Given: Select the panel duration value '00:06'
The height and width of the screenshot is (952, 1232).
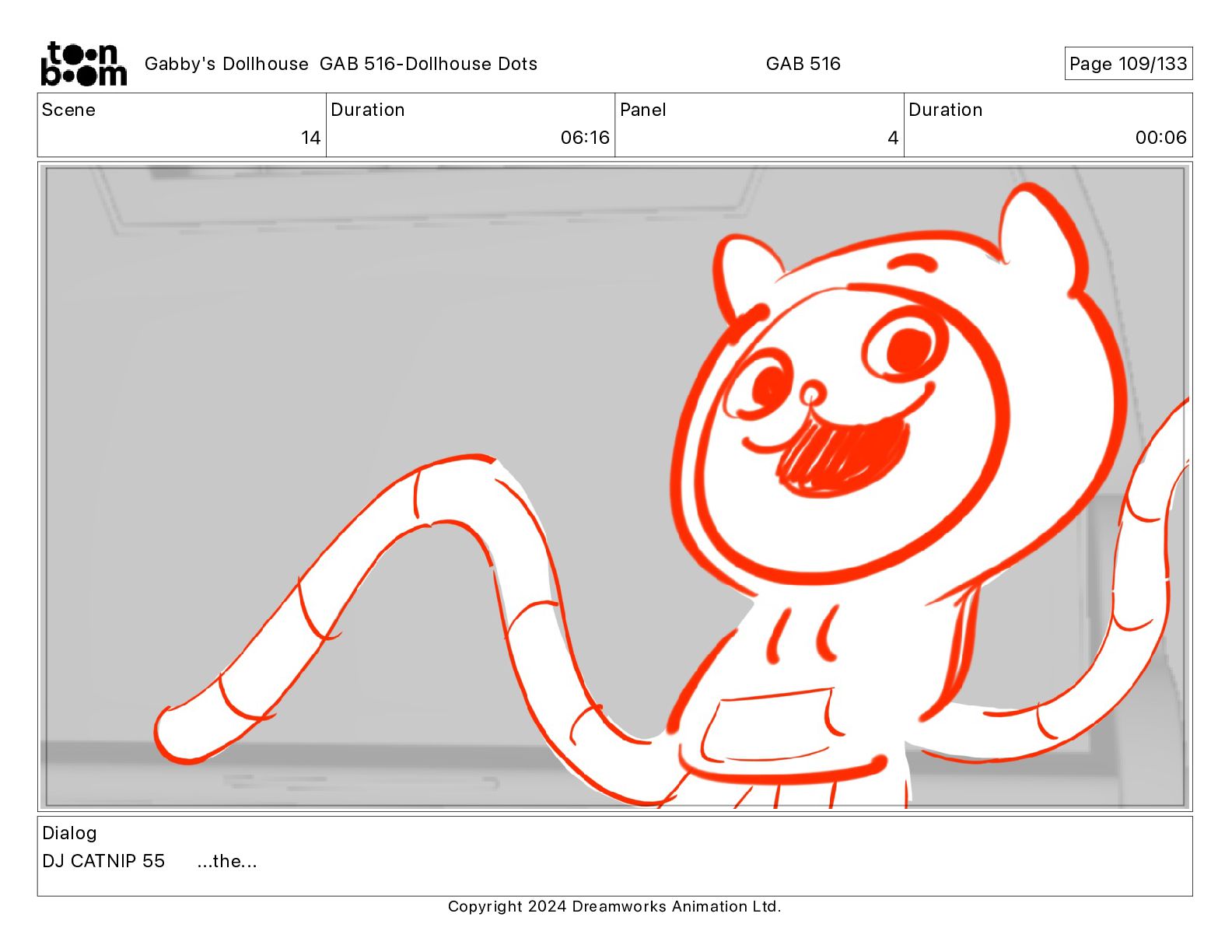Looking at the screenshot, I should click(1160, 138).
